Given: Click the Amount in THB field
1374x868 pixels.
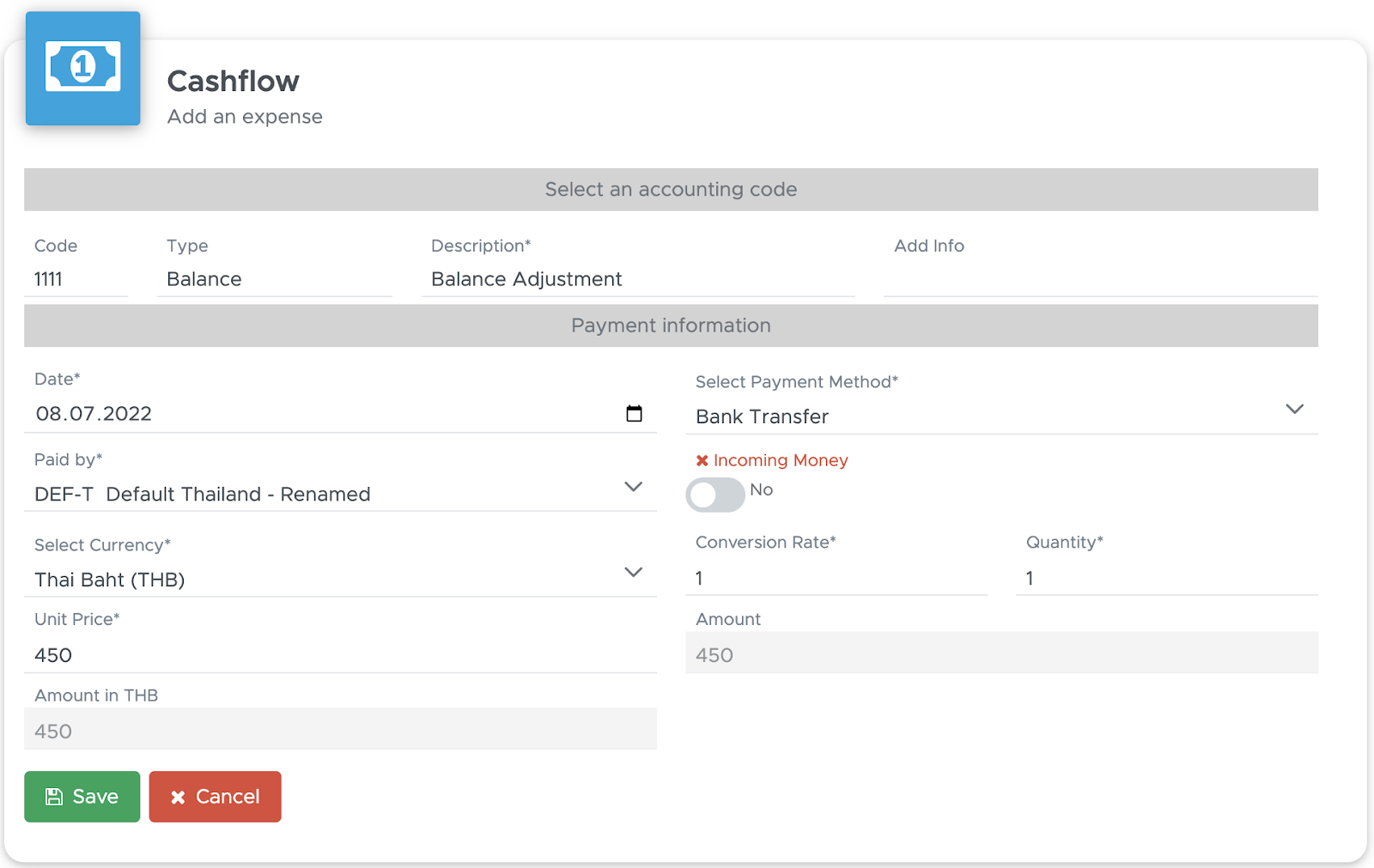Looking at the screenshot, I should coord(340,729).
